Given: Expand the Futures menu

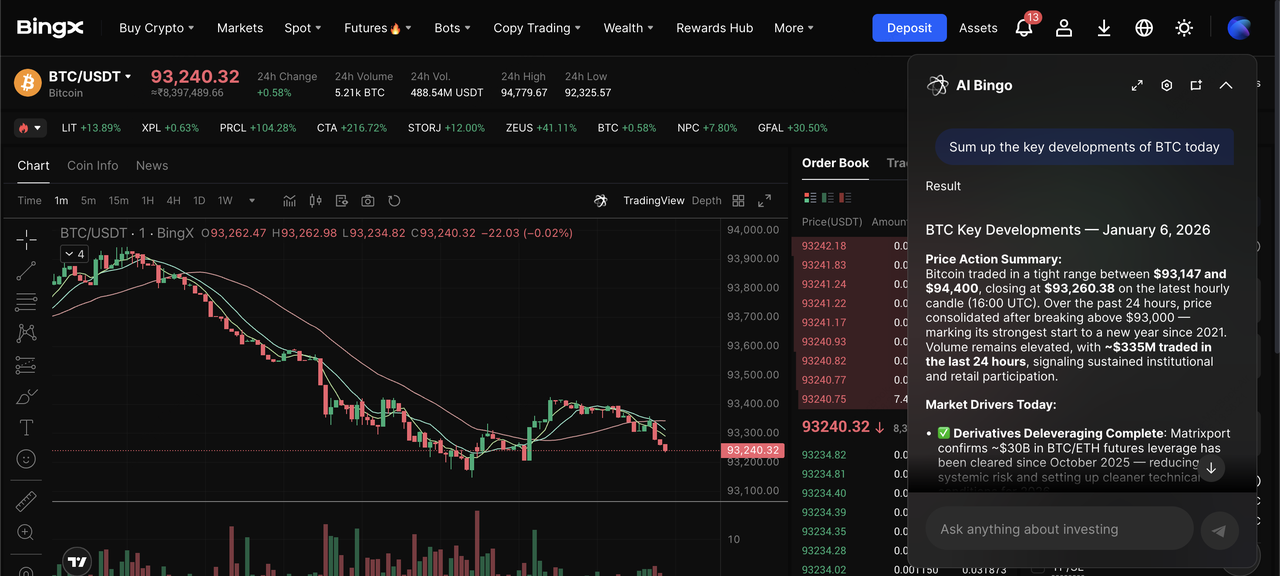Looking at the screenshot, I should 377,28.
